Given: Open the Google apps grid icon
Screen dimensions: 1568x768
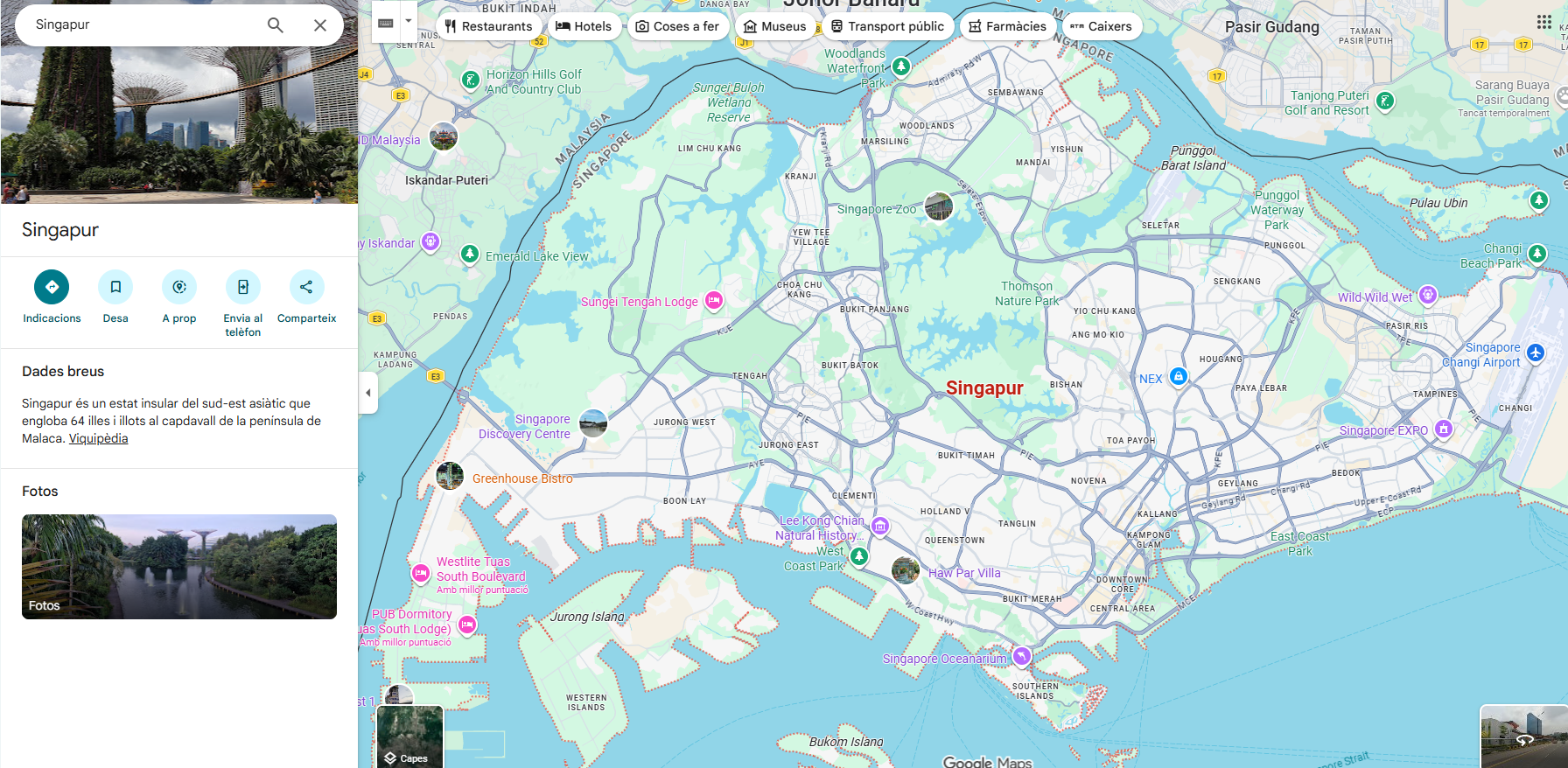Looking at the screenshot, I should point(1544,22).
